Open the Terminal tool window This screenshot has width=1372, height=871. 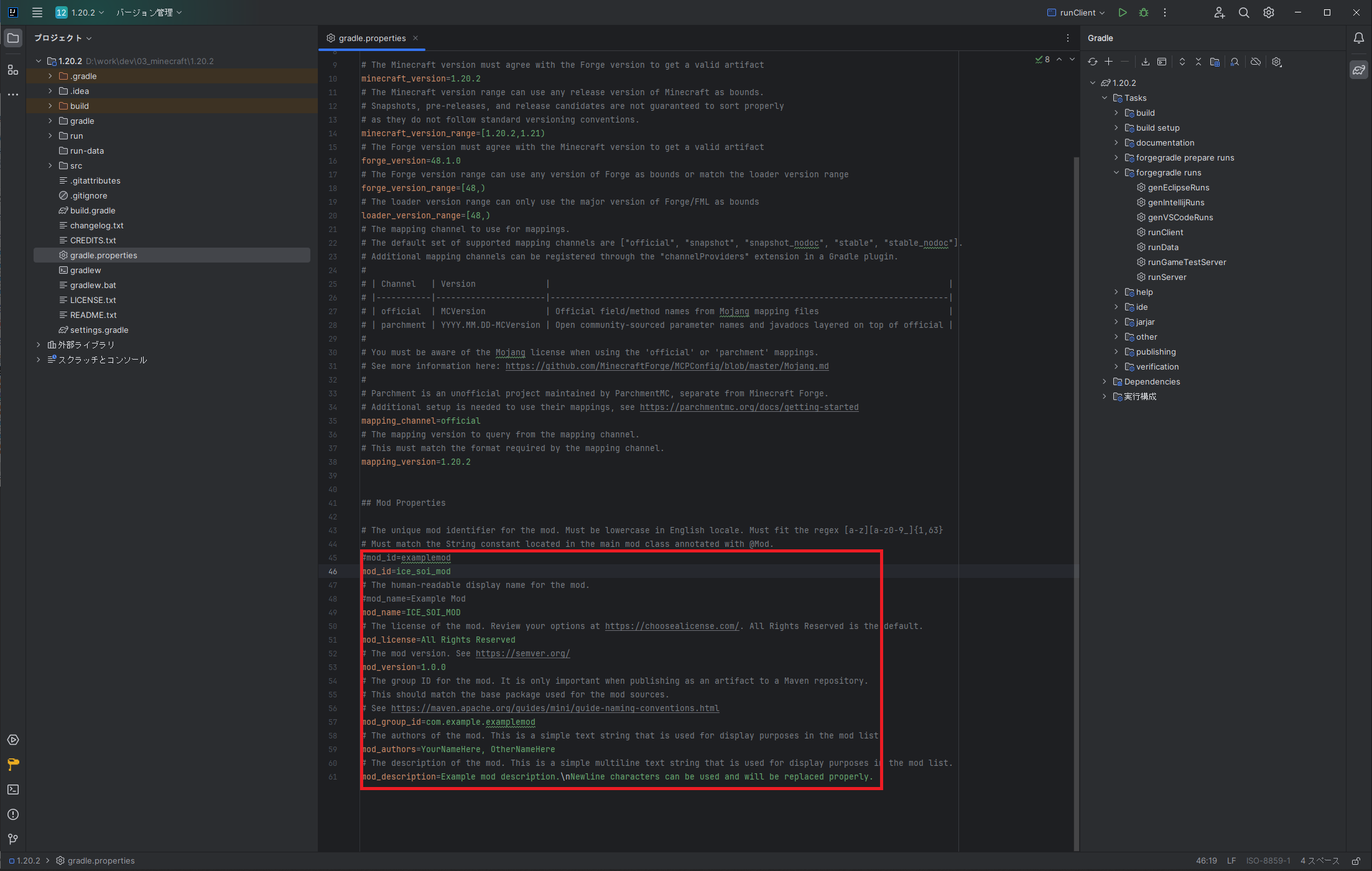click(12, 789)
